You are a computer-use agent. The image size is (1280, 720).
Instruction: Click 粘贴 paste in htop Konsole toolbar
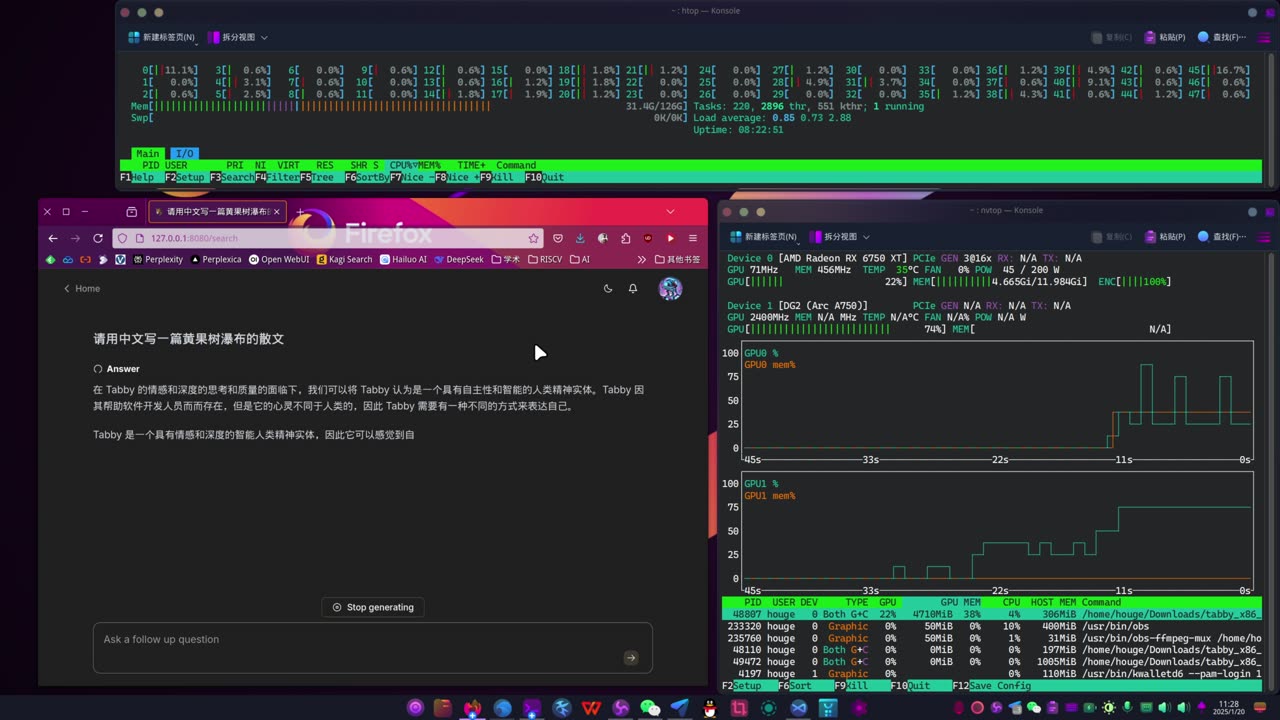(x=1167, y=37)
